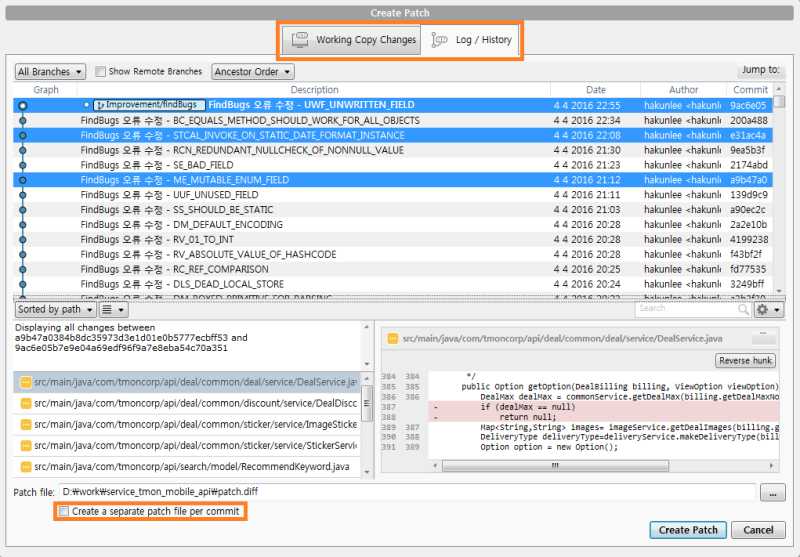Select RecommendKeyword.java in file list
The height and width of the screenshot is (557, 800).
click(187, 466)
